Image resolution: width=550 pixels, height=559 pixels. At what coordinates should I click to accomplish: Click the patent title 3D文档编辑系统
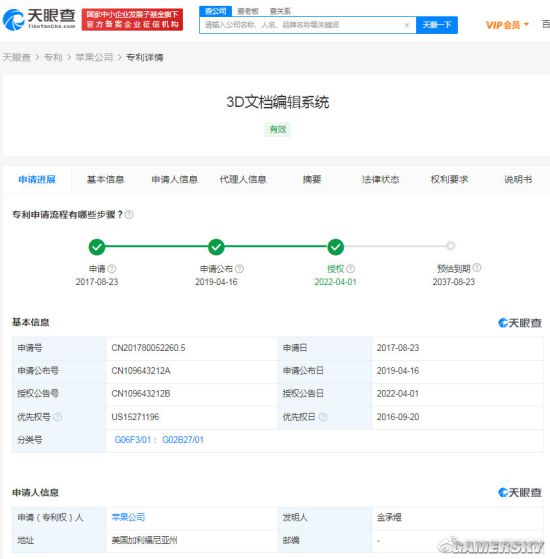tap(278, 102)
